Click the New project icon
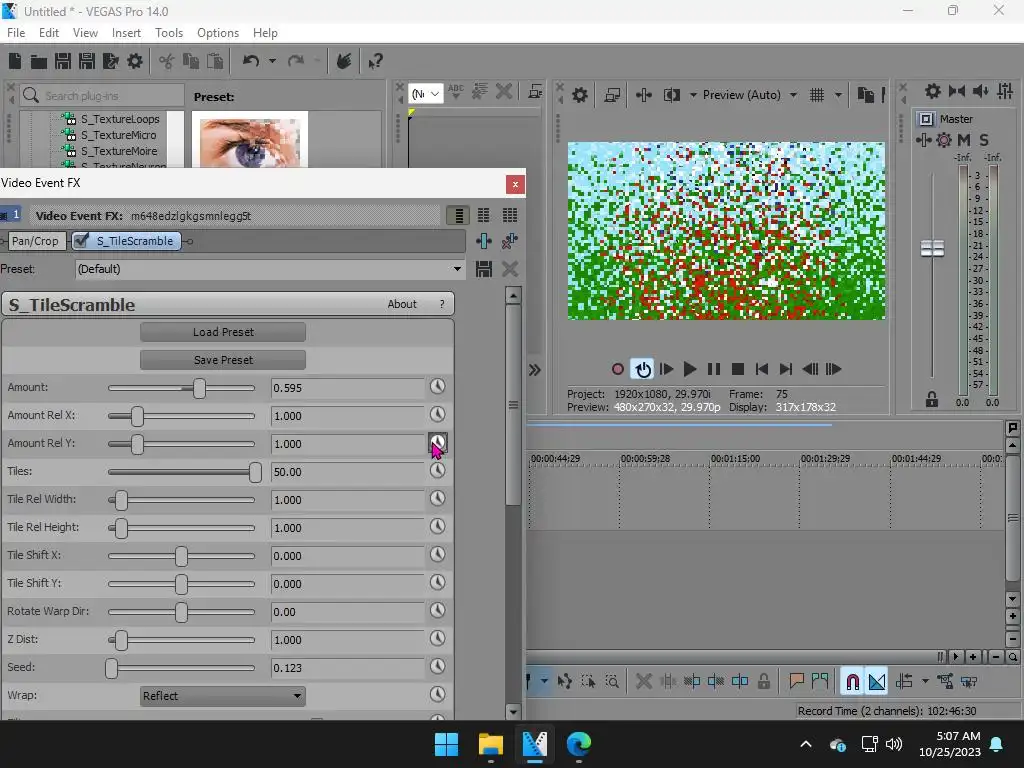This screenshot has width=1024, height=768. [15, 61]
